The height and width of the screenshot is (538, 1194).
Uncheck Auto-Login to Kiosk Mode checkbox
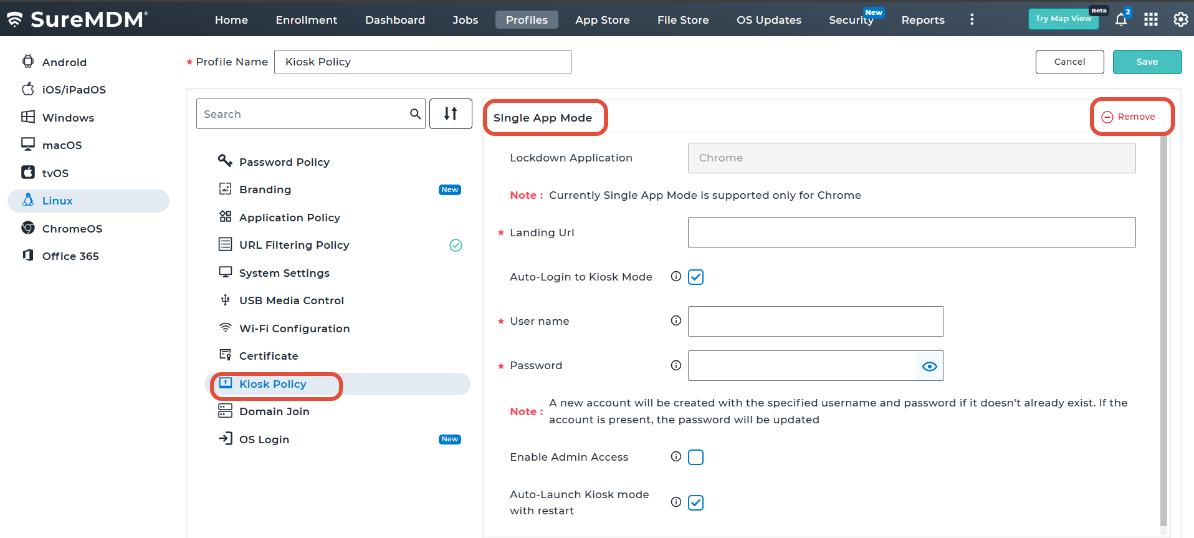pos(696,277)
